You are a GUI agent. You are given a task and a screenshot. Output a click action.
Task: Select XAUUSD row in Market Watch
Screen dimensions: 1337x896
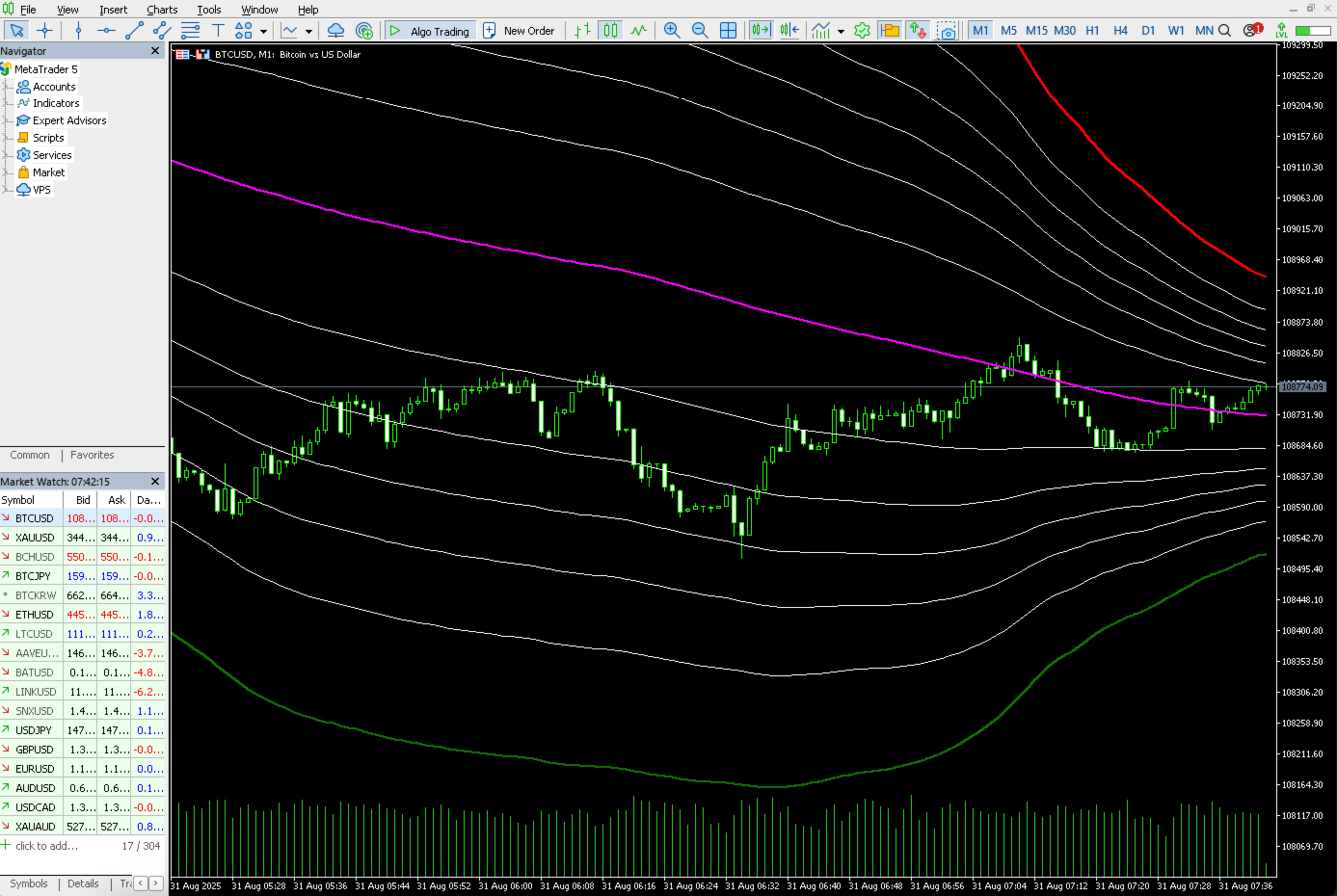(x=83, y=538)
